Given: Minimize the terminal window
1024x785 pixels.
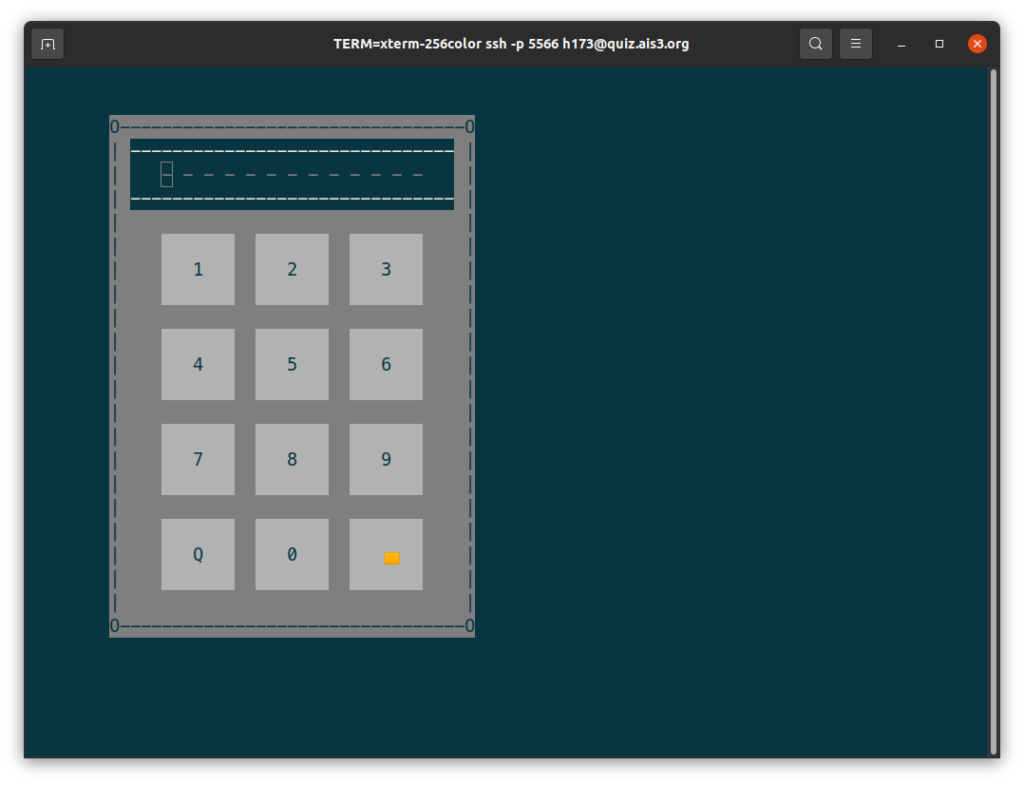Looking at the screenshot, I should point(901,44).
